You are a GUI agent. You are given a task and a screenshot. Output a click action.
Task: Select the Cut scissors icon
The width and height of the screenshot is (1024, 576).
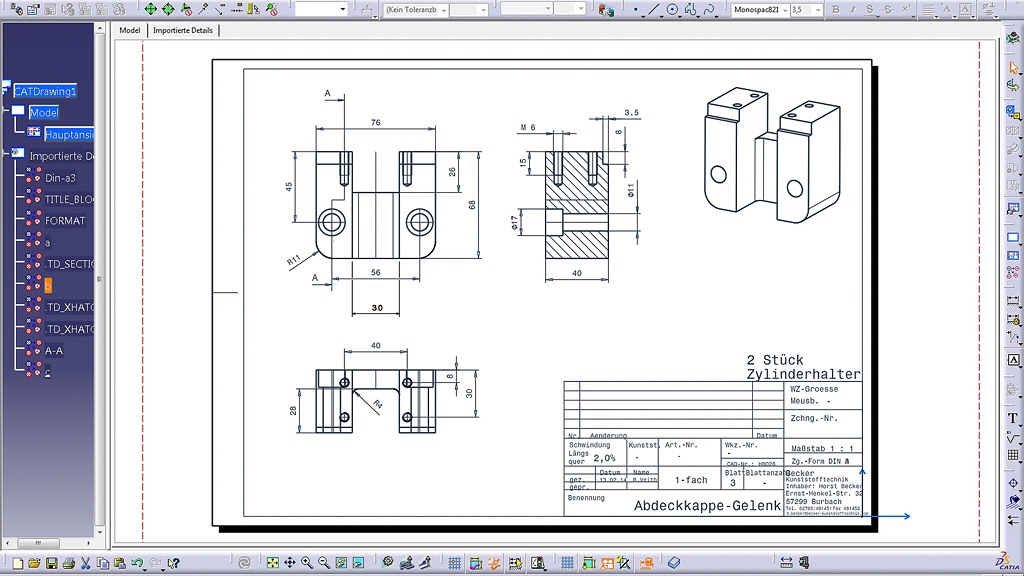[85, 563]
